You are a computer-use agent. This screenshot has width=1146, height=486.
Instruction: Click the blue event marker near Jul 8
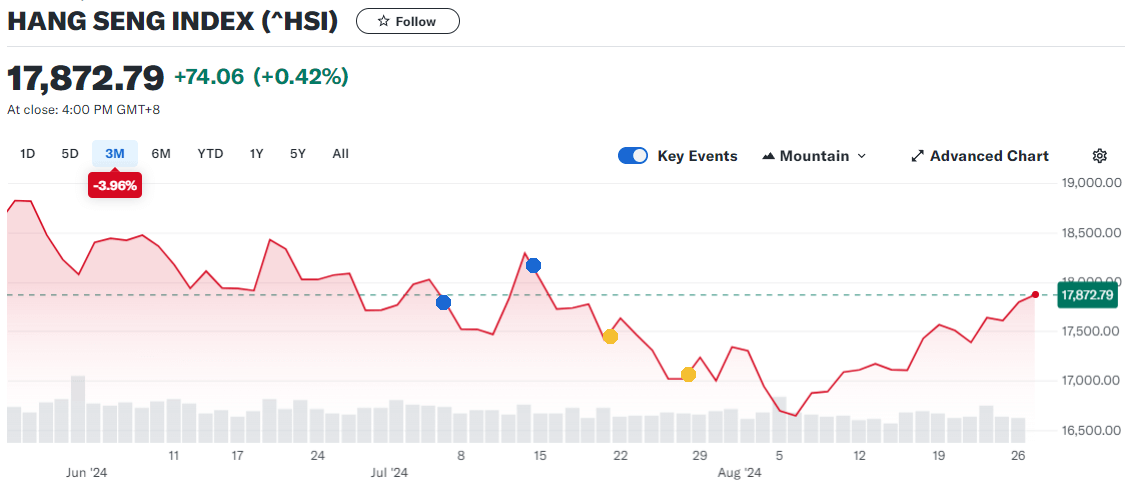[443, 303]
